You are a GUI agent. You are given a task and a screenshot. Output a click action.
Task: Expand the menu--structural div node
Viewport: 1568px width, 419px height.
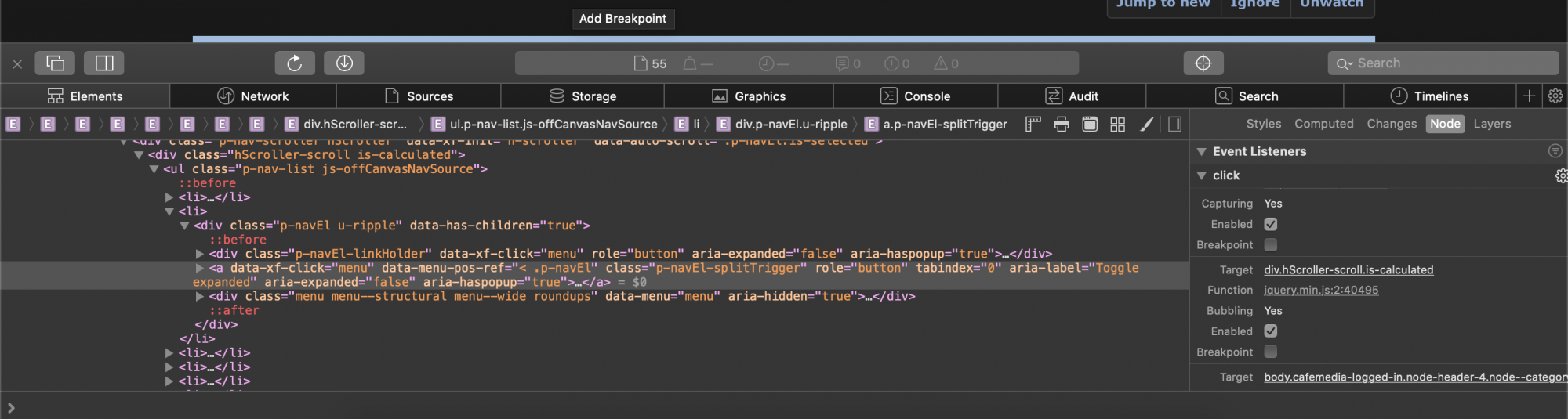coord(200,296)
